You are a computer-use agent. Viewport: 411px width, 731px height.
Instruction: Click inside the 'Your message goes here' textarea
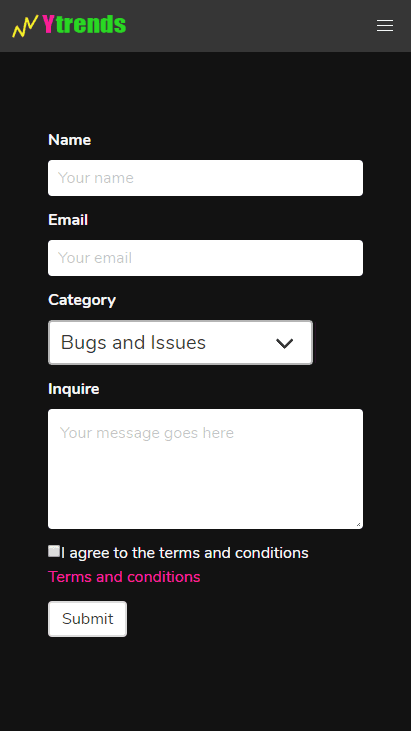206,469
